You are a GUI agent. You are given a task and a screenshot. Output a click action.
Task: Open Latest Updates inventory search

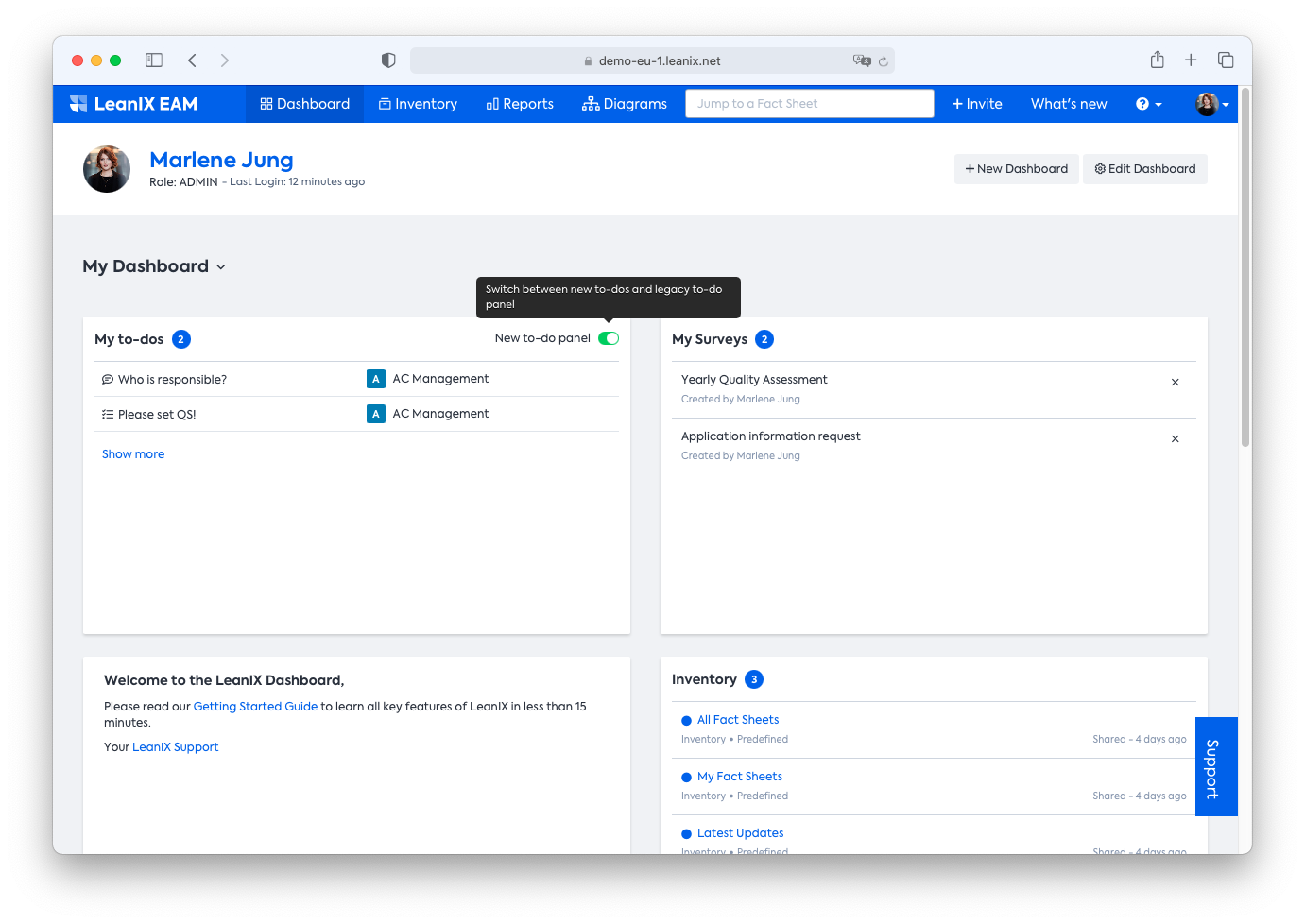tap(740, 833)
